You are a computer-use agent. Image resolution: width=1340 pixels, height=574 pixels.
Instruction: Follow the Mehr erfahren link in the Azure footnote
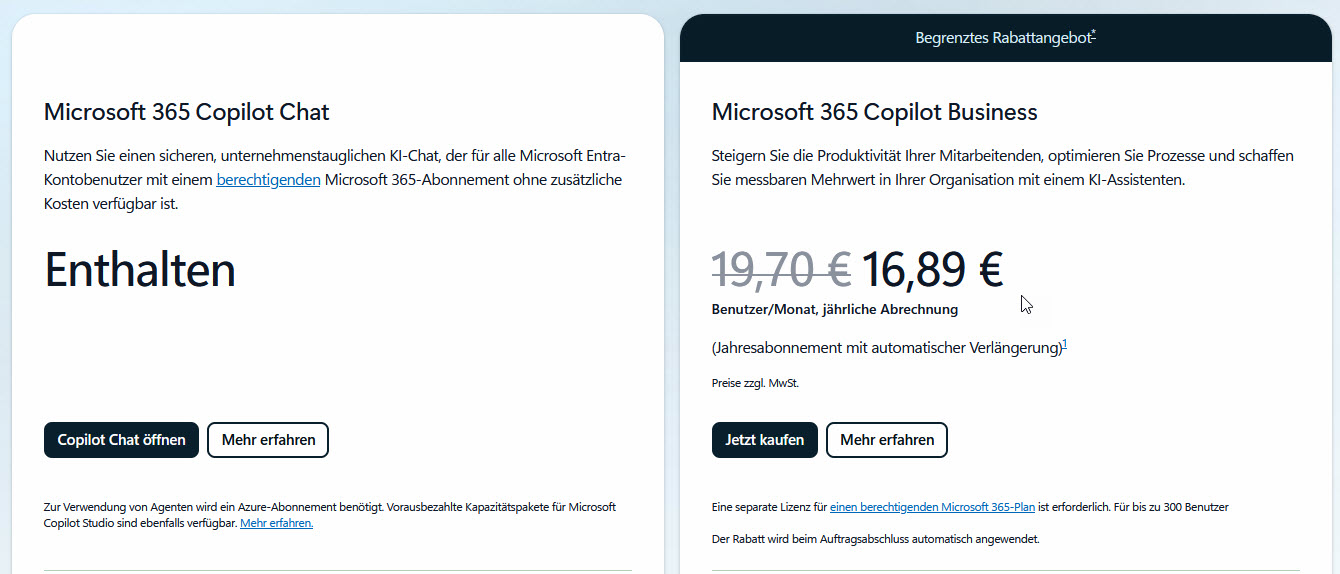276,523
